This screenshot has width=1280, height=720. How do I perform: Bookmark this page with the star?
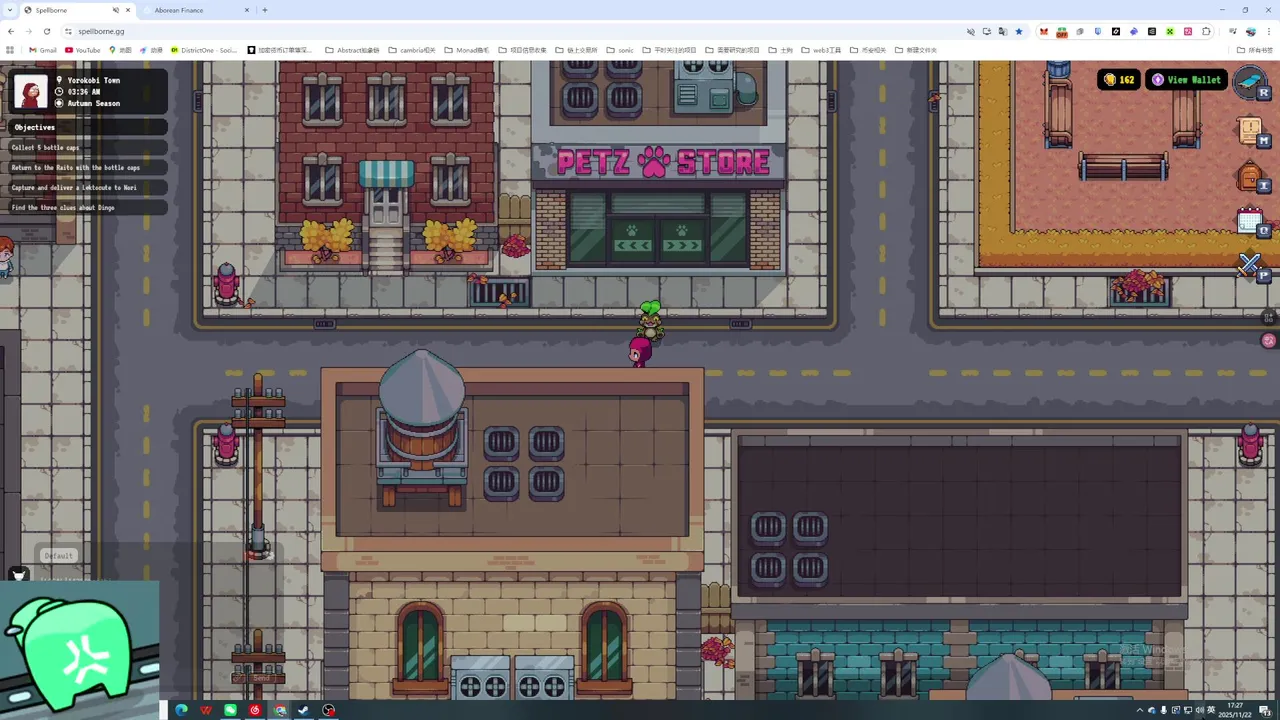pos(1019,31)
